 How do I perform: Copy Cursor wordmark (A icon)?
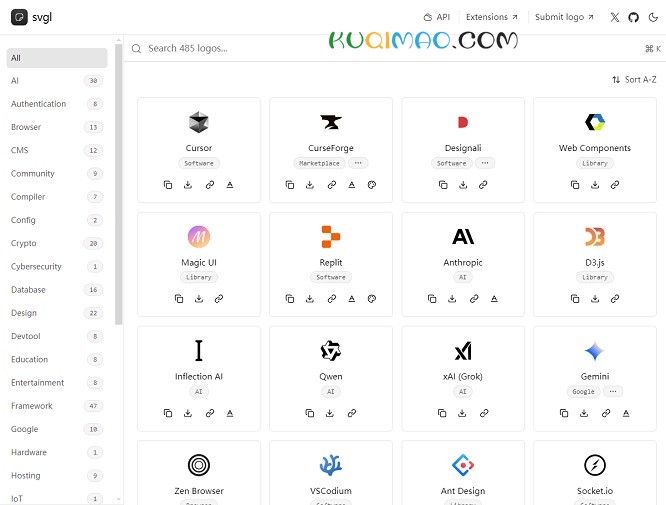pos(230,185)
